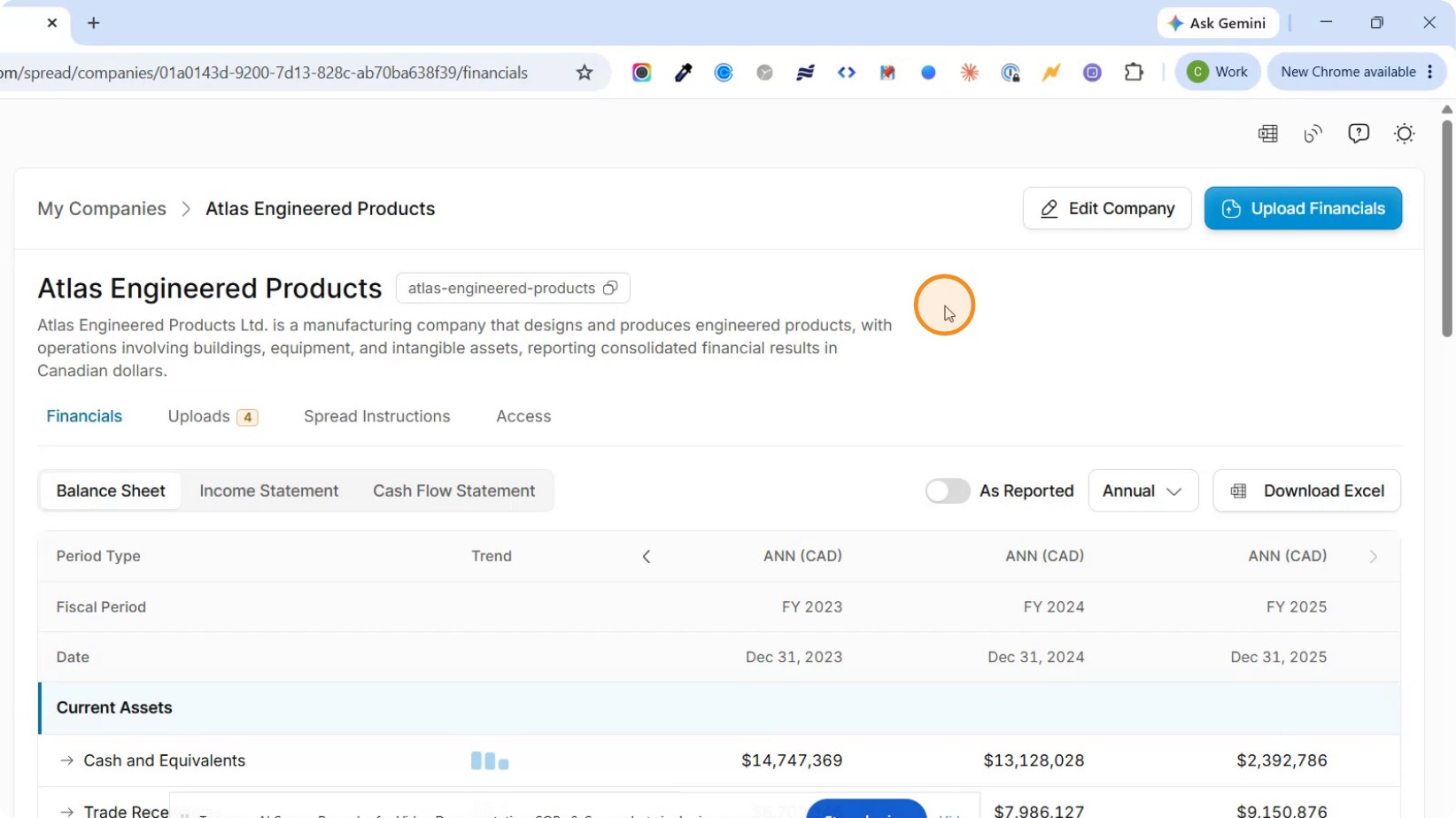Switch to Income Statement view

pyautogui.click(x=269, y=490)
